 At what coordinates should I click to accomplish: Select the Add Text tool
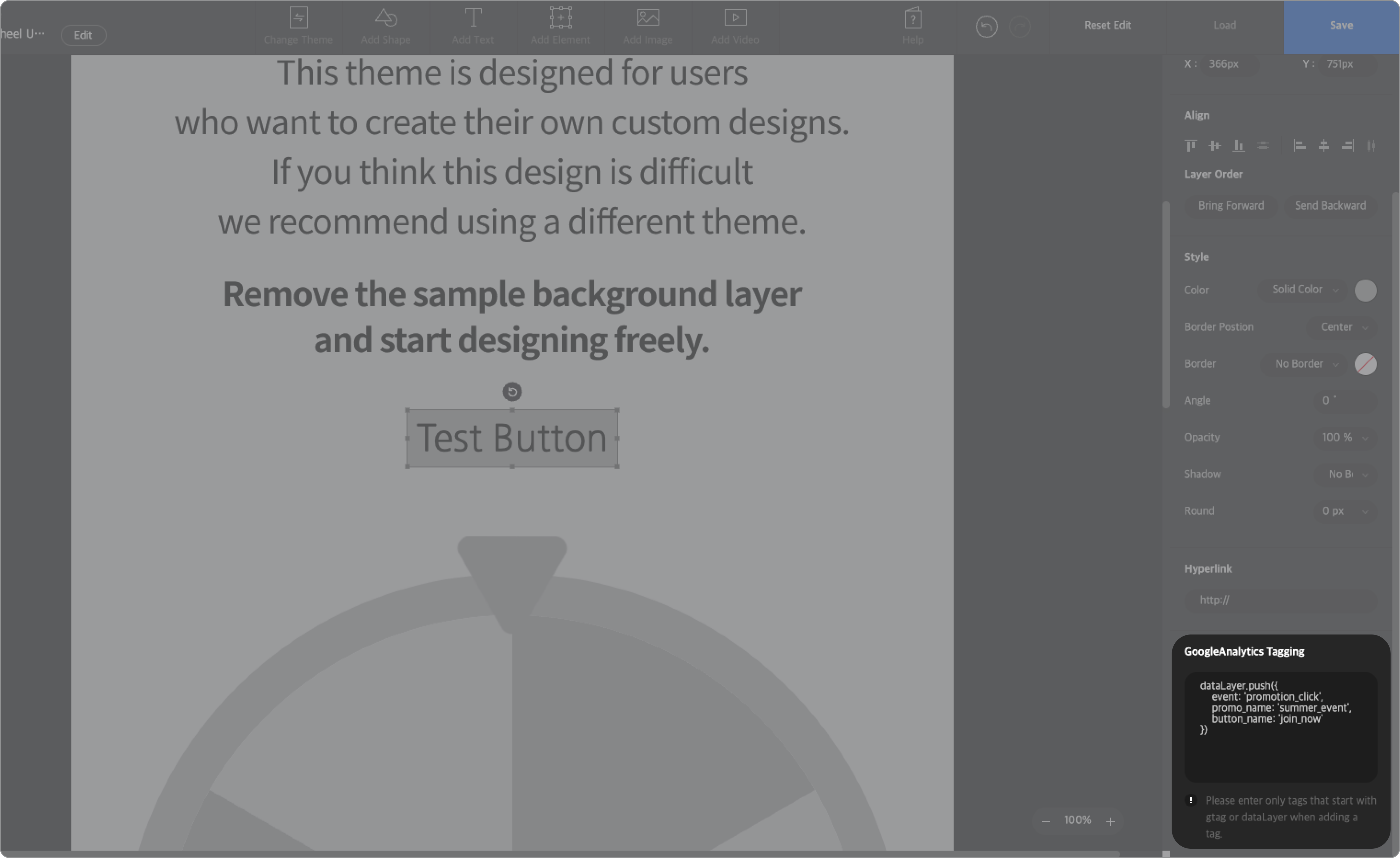[x=473, y=26]
